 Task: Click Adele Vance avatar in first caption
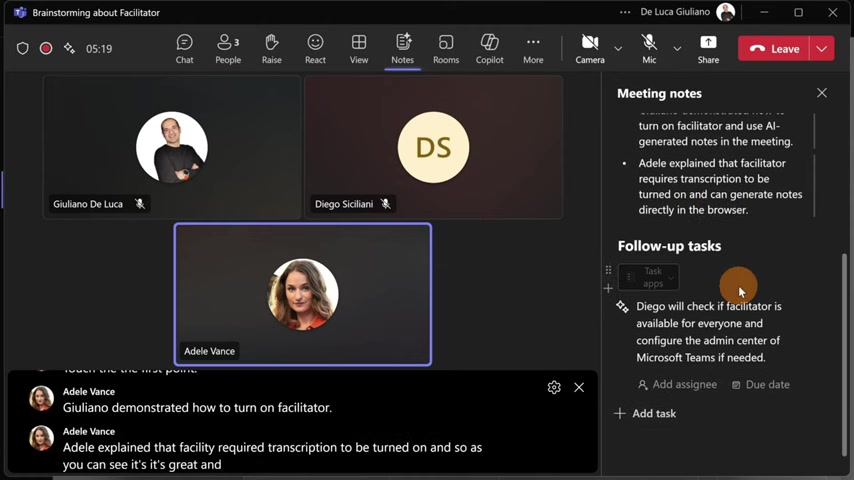point(41,398)
